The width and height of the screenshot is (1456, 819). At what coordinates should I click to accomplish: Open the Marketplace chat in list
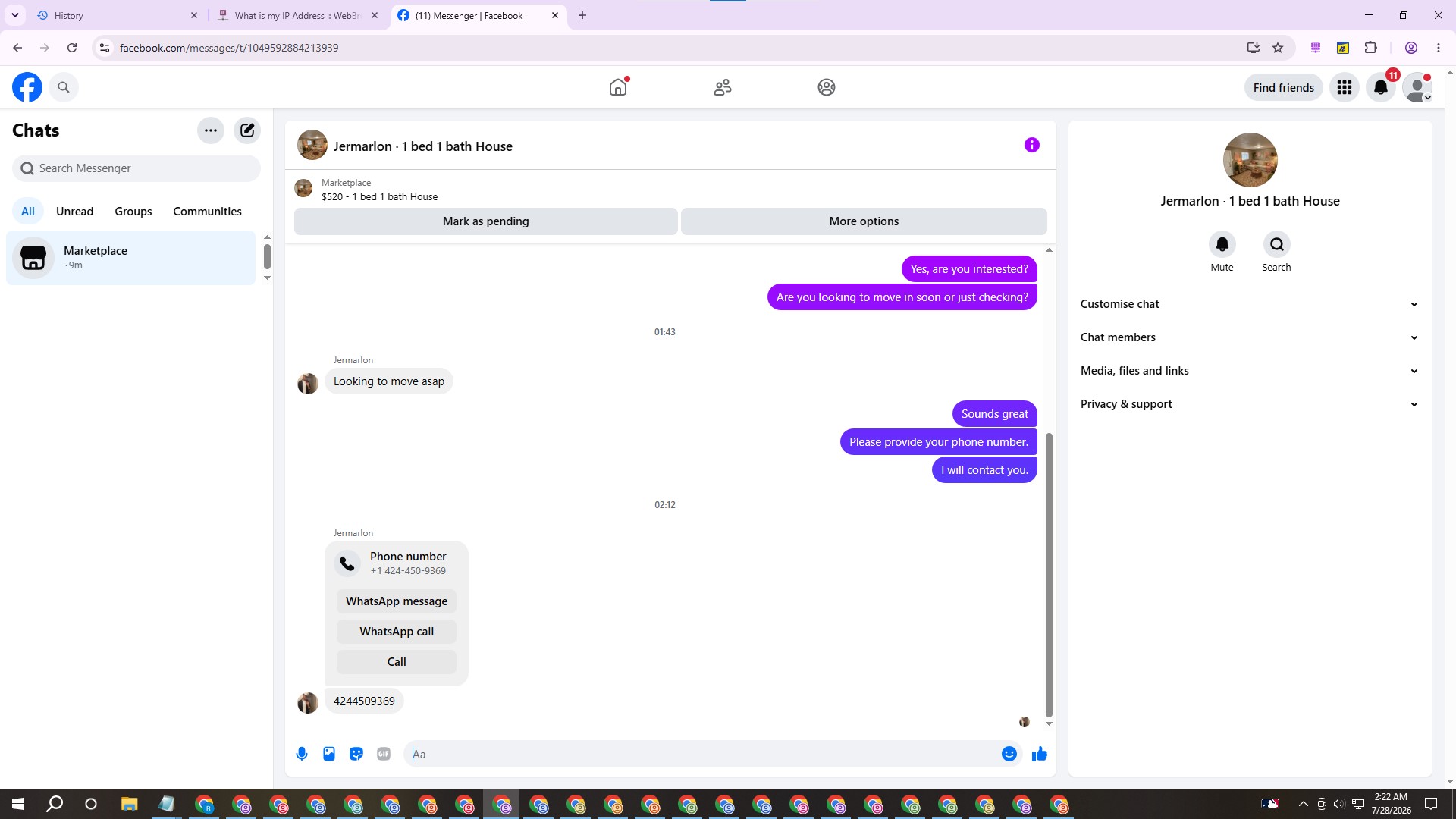tap(131, 258)
